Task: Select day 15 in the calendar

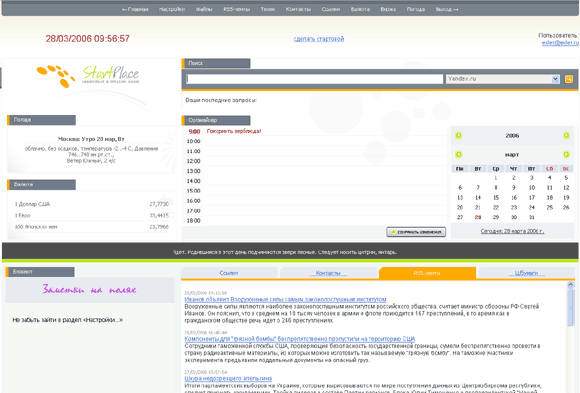Action: (x=496, y=198)
